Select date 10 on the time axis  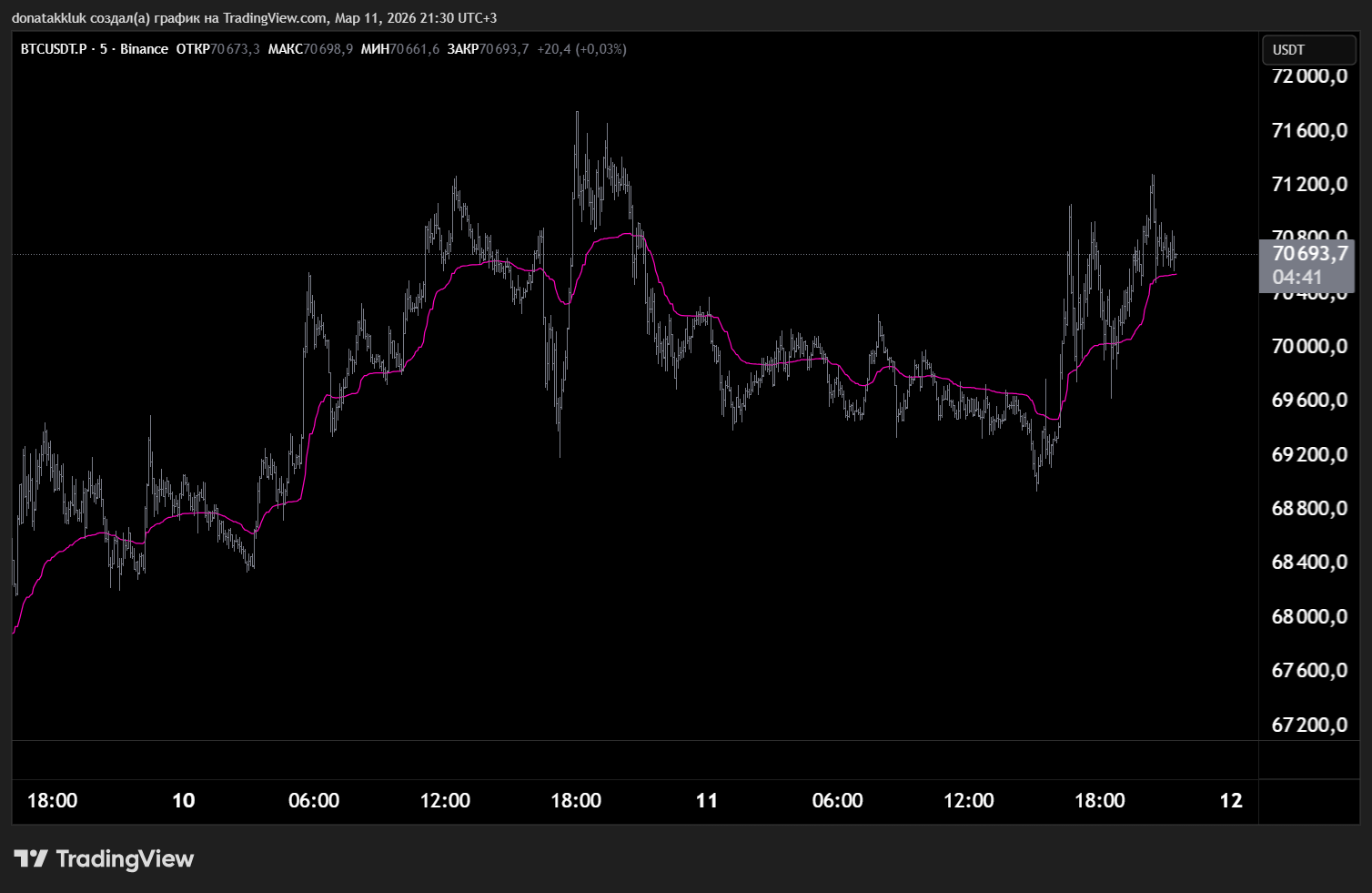click(183, 801)
